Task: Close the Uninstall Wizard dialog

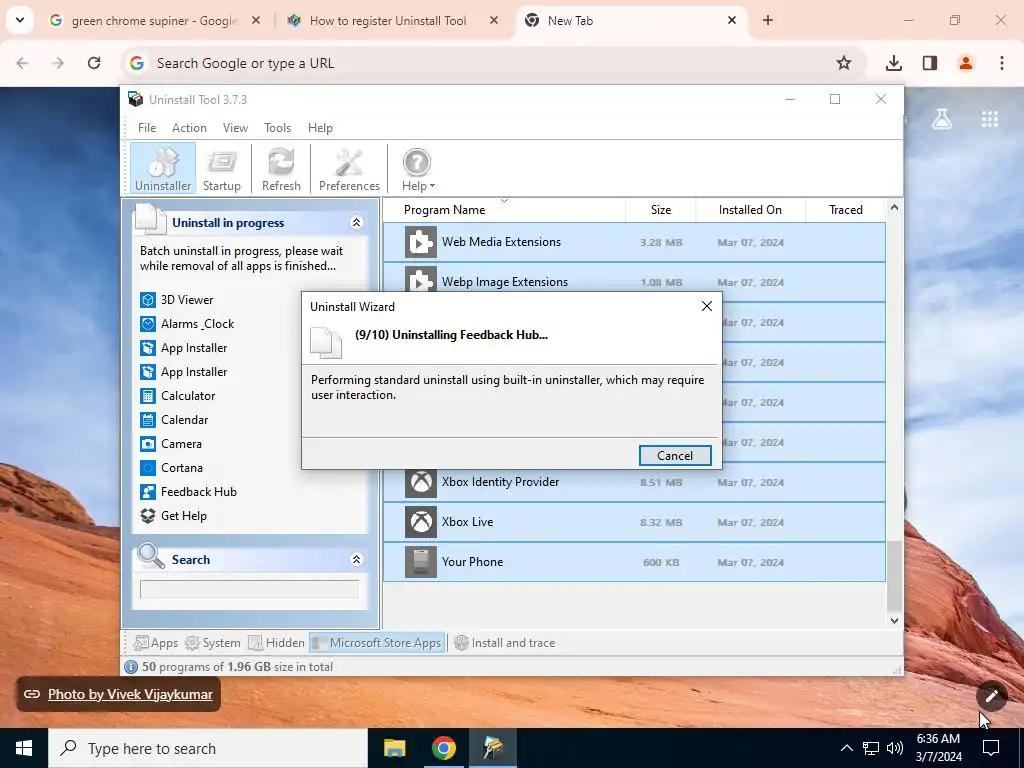Action: 707,306
